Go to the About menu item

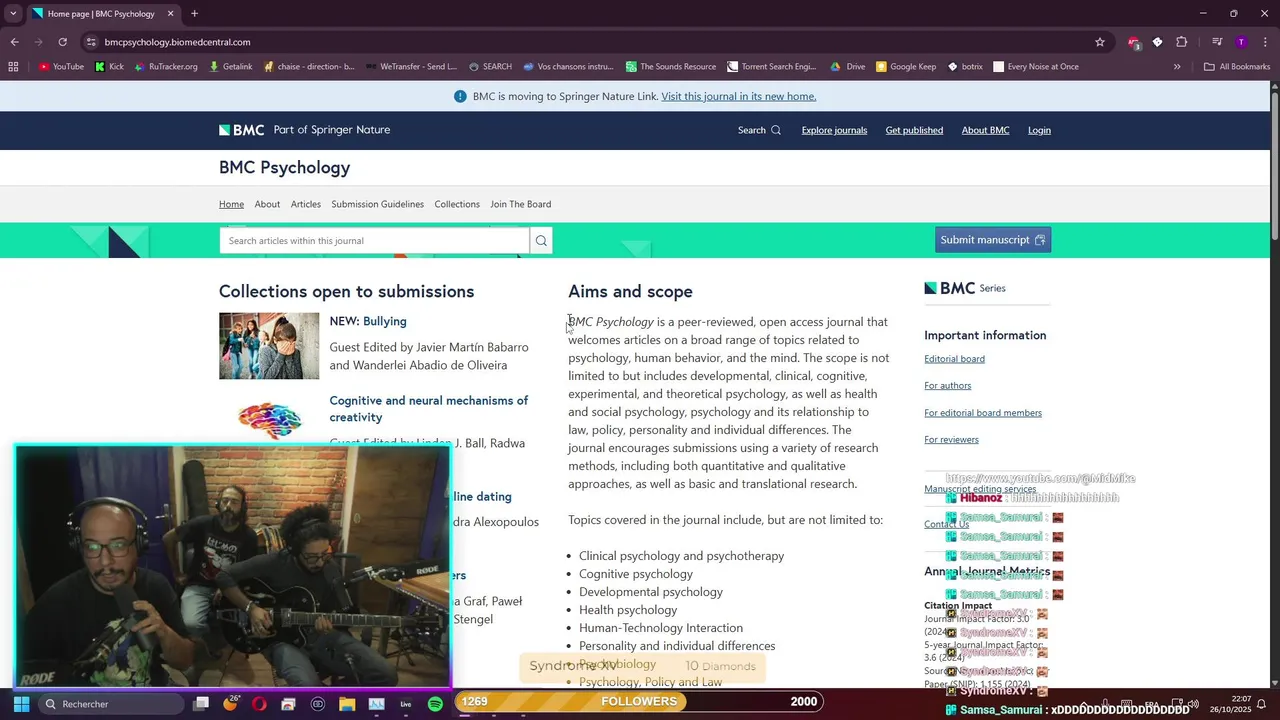pos(267,204)
